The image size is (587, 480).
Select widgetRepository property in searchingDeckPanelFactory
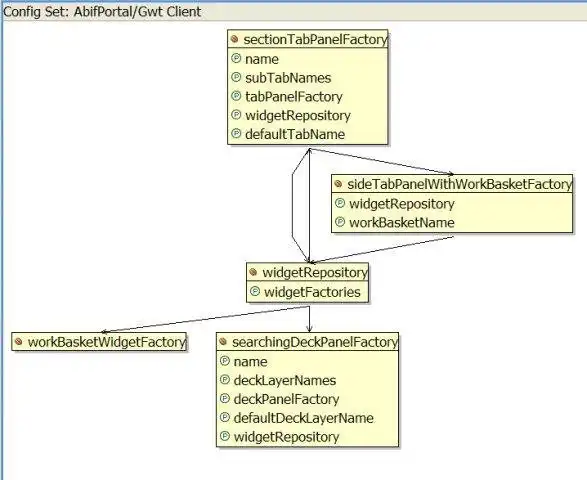pos(286,437)
